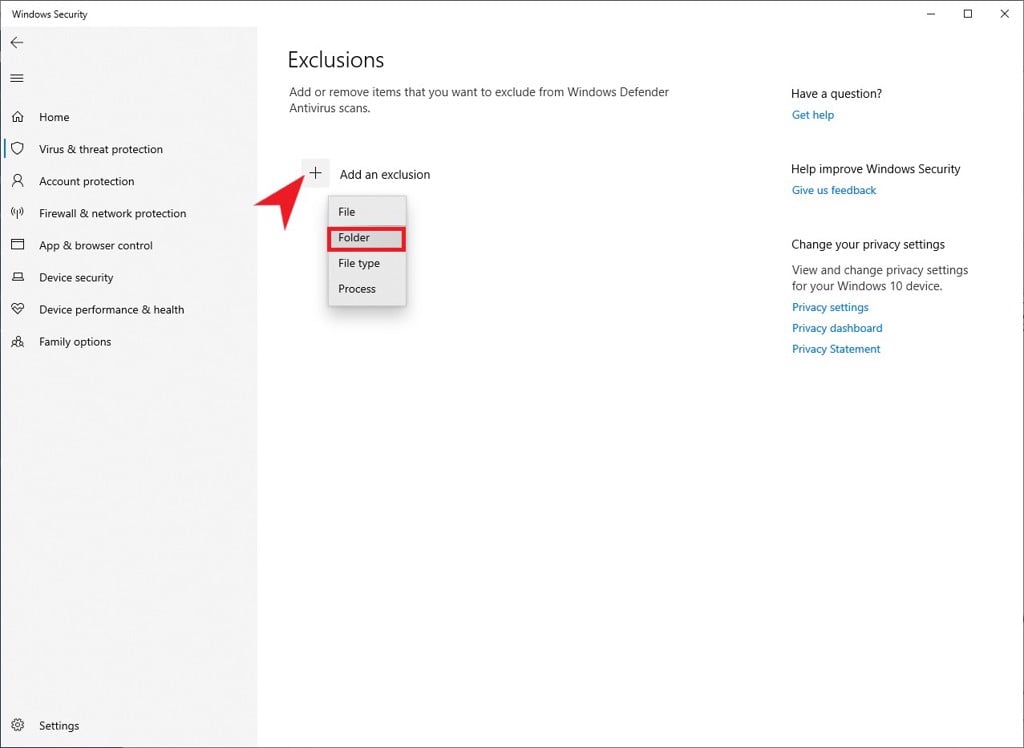Open the Privacy dashboard link
1024x748 pixels.
(x=837, y=328)
